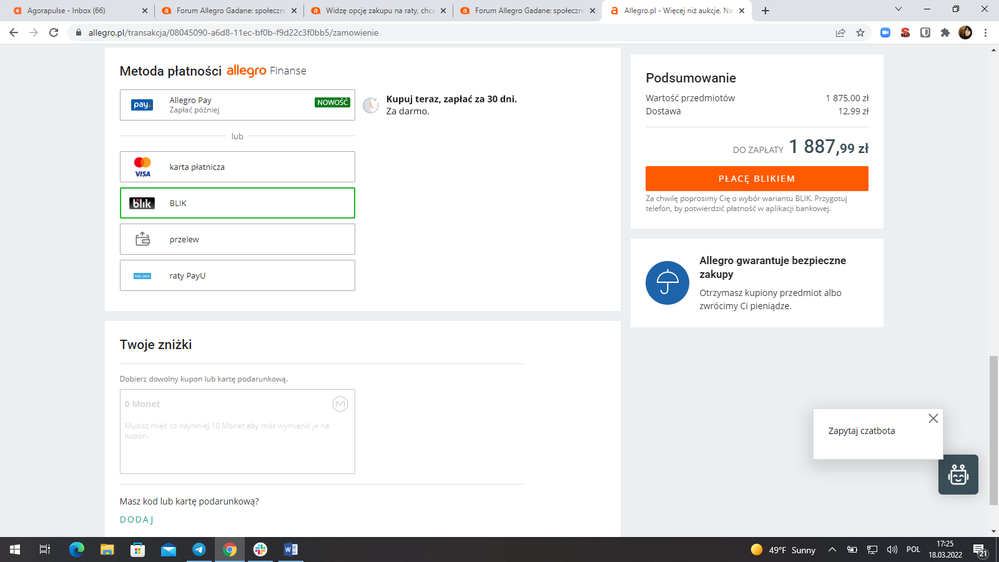Open Telegram from taskbar
The height and width of the screenshot is (562, 999).
(x=199, y=549)
